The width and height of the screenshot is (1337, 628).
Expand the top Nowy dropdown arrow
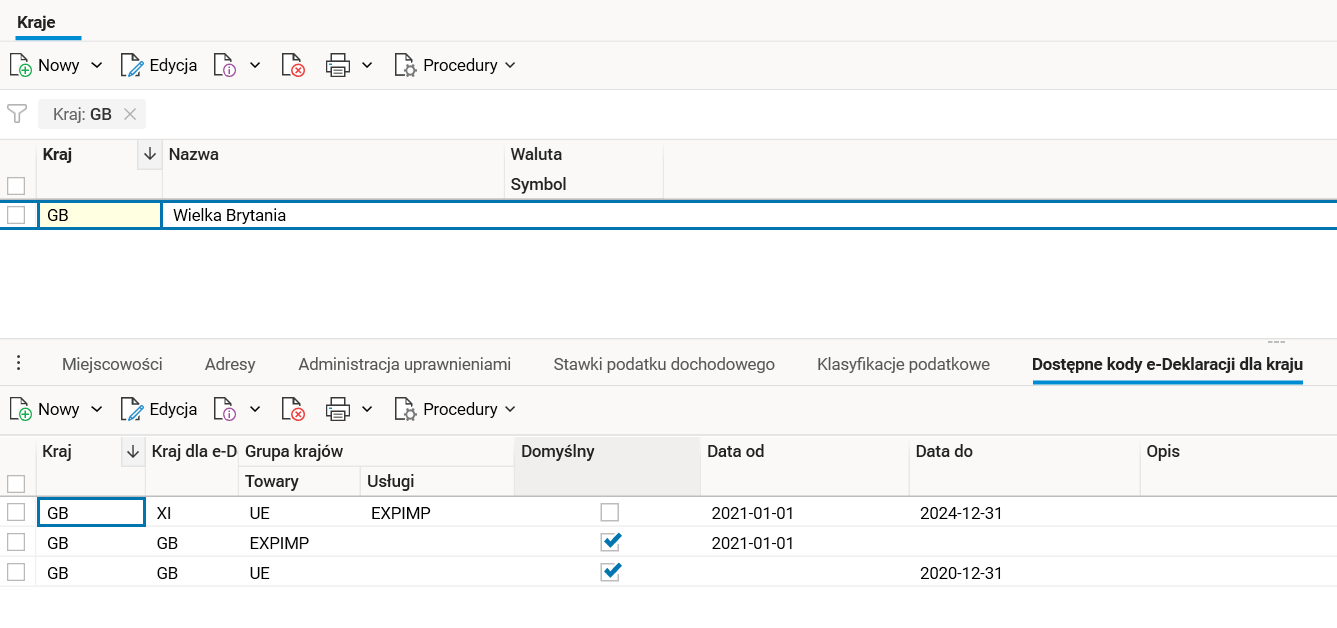pyautogui.click(x=97, y=66)
